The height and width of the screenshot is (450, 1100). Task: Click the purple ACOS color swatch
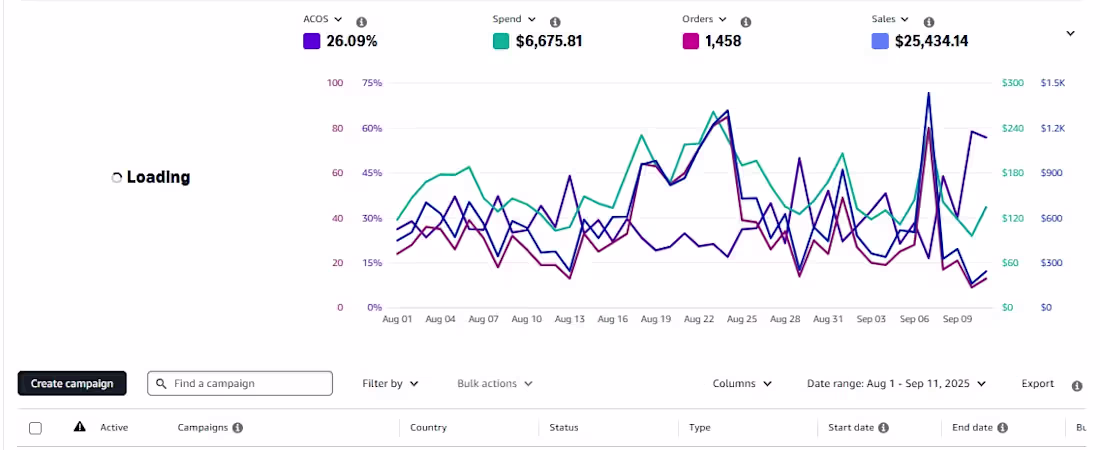tap(311, 41)
